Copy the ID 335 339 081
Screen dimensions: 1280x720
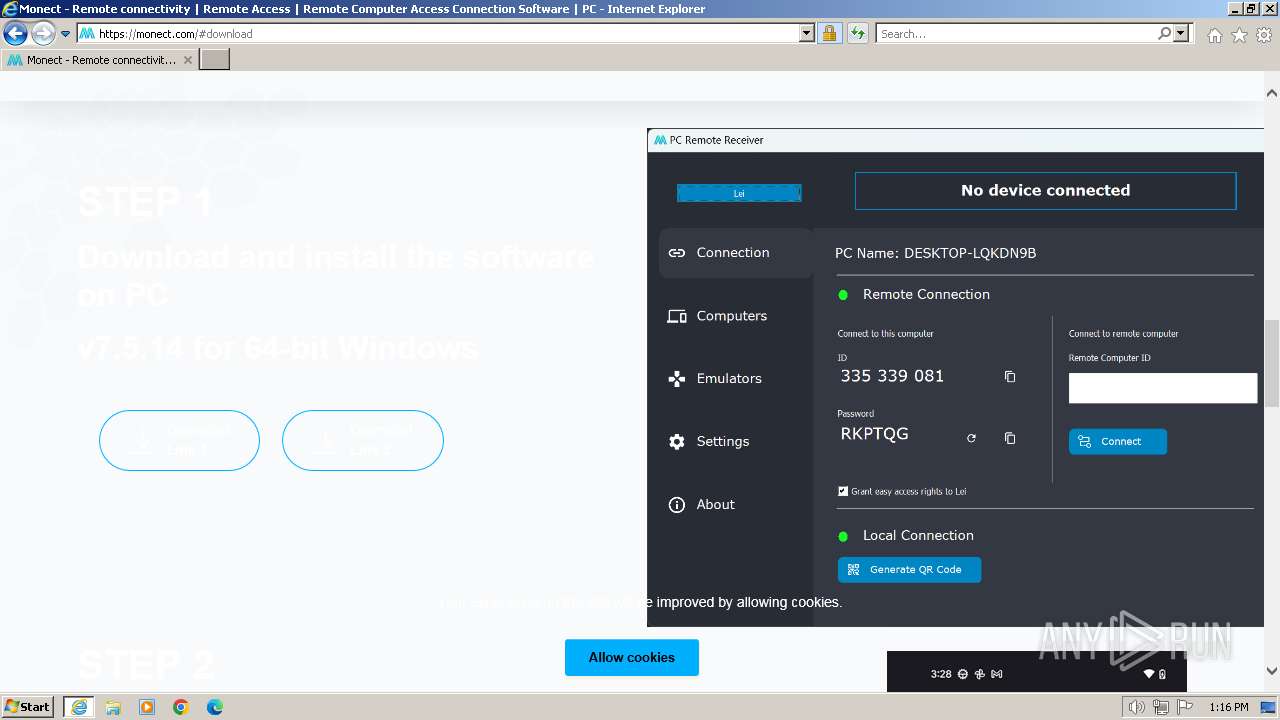pos(1010,377)
